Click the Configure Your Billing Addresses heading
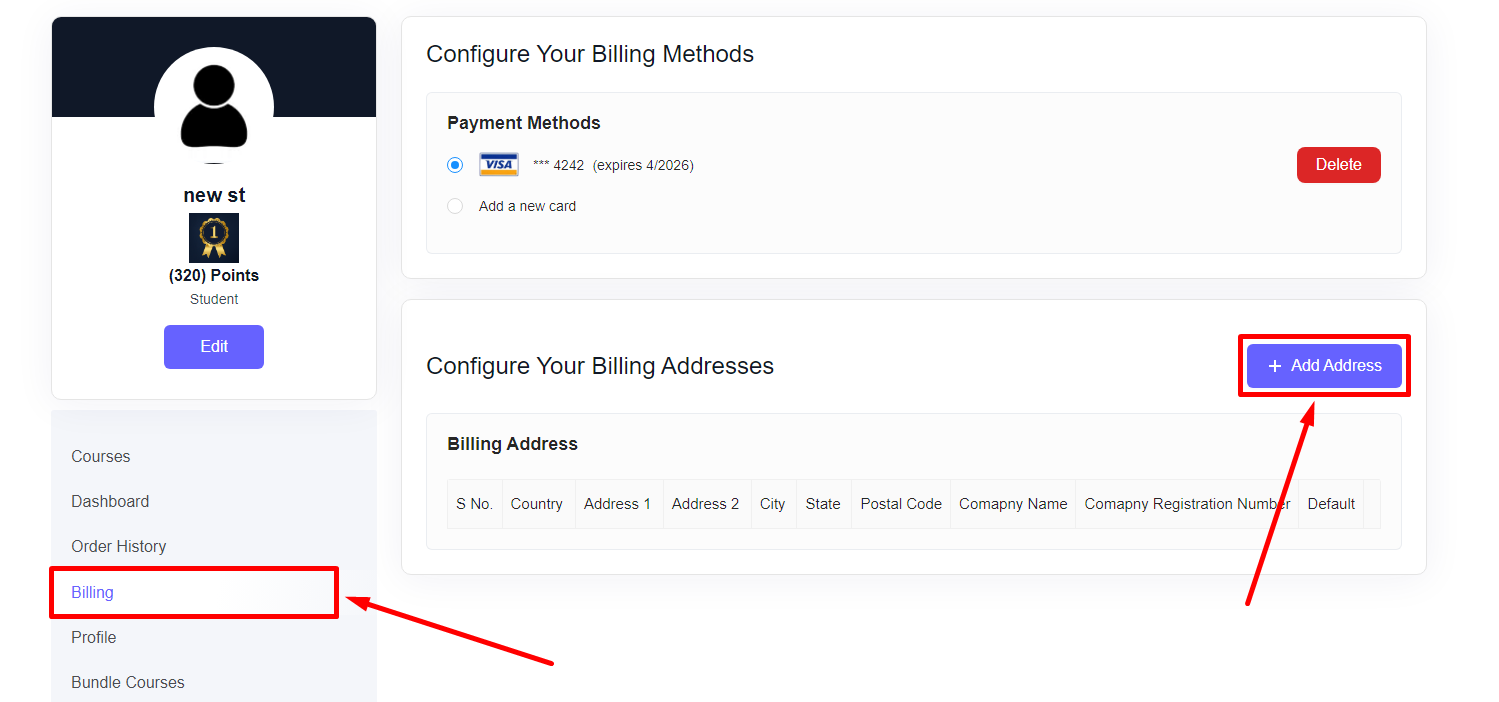Viewport: 1499px width, 702px height. (600, 366)
